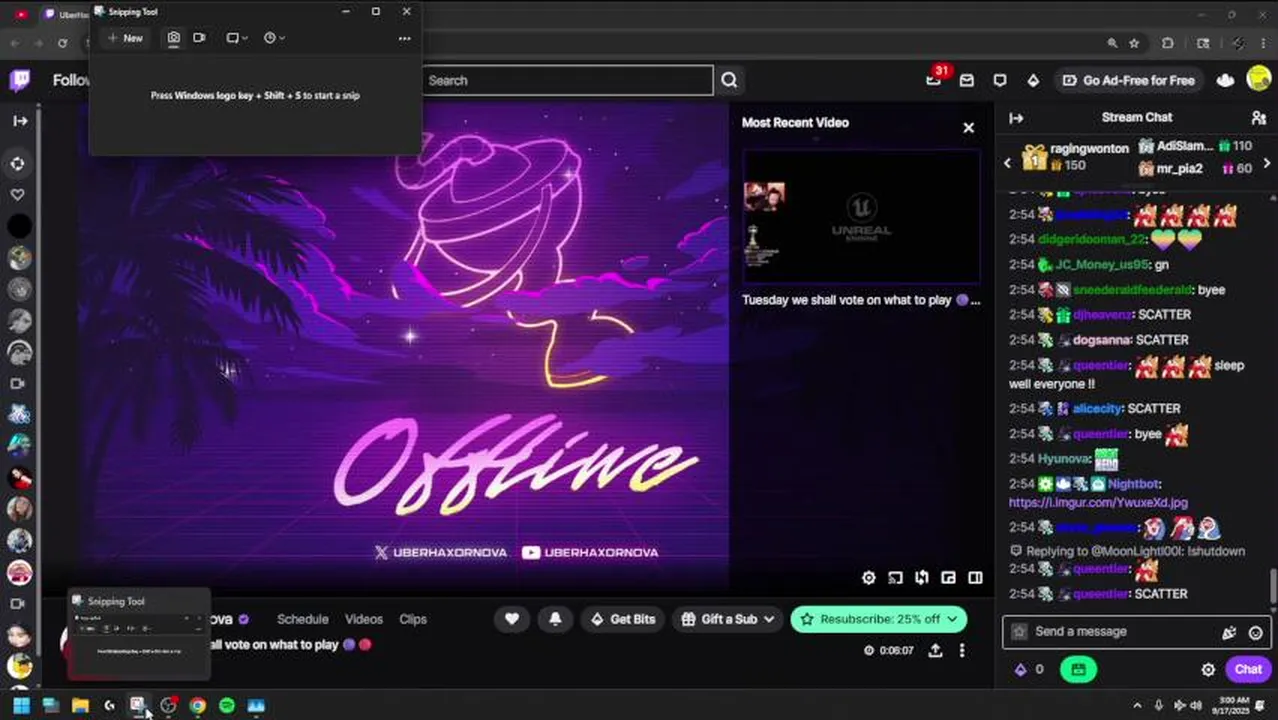Click the channel points balance icon
The height and width of the screenshot is (720, 1278).
[1030, 670]
